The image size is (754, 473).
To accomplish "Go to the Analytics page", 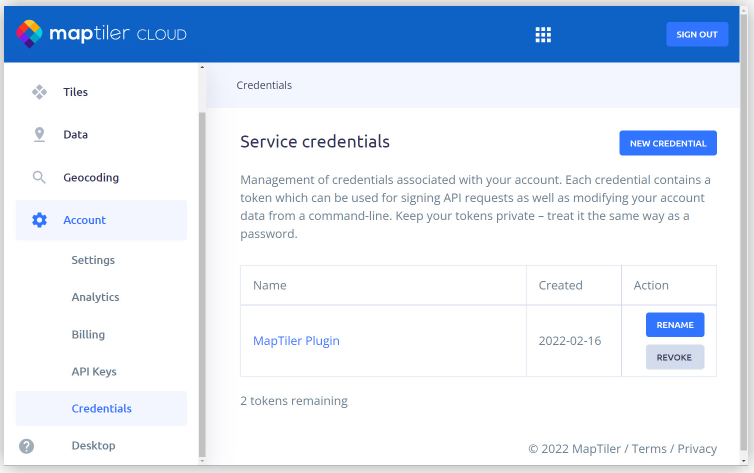I will [95, 297].
